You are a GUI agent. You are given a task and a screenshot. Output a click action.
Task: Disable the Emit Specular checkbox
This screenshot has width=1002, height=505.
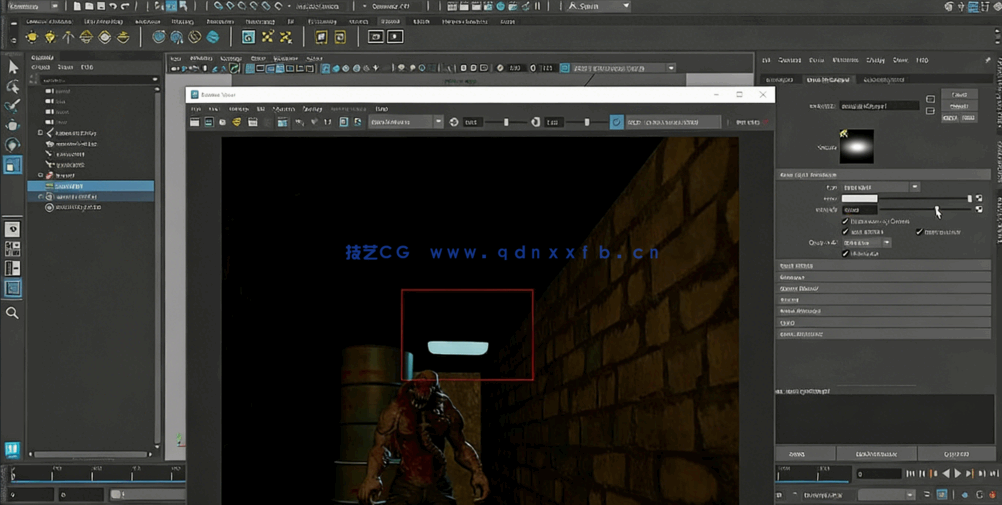click(919, 232)
